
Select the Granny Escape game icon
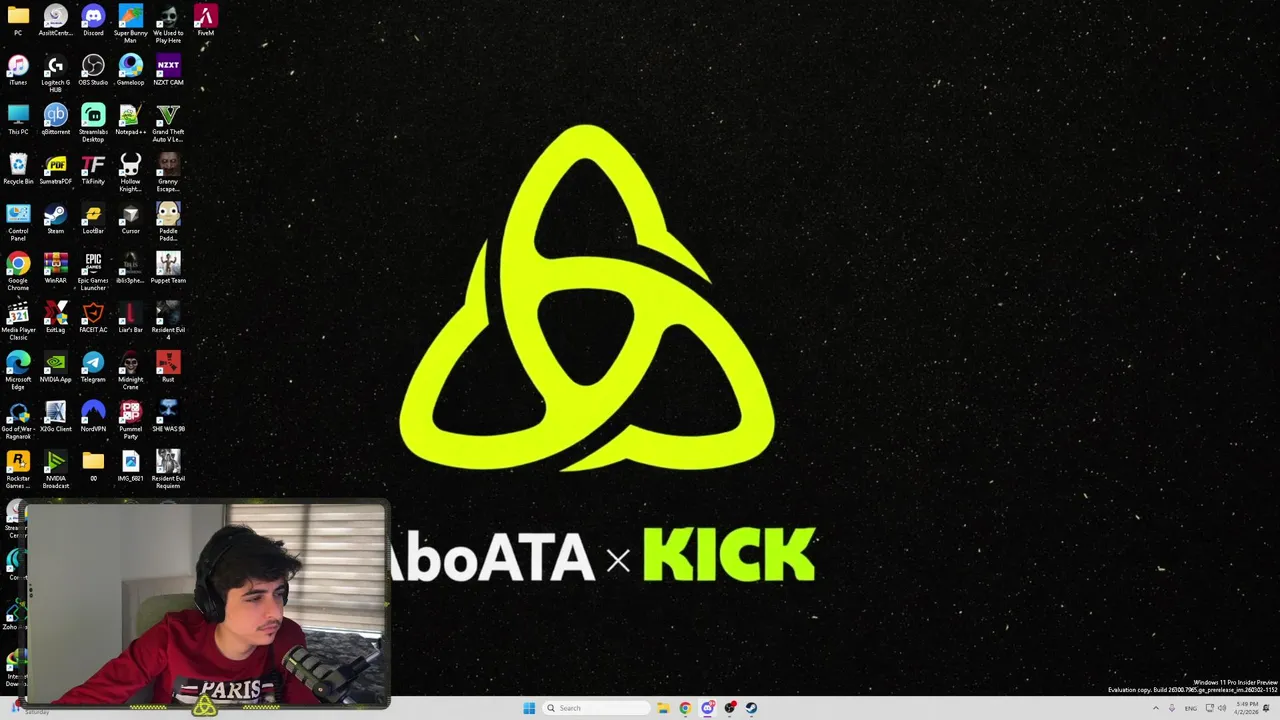[168, 173]
